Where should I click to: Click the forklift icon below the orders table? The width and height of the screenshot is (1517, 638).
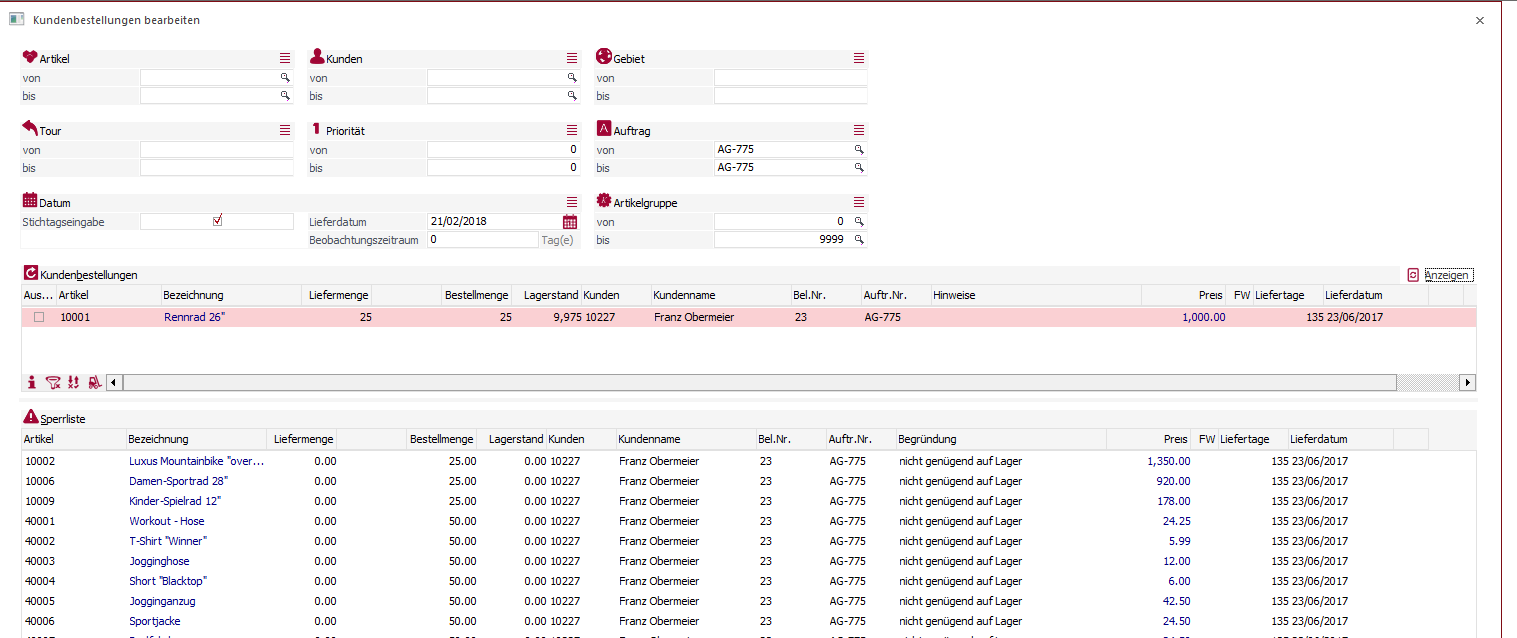[94, 382]
